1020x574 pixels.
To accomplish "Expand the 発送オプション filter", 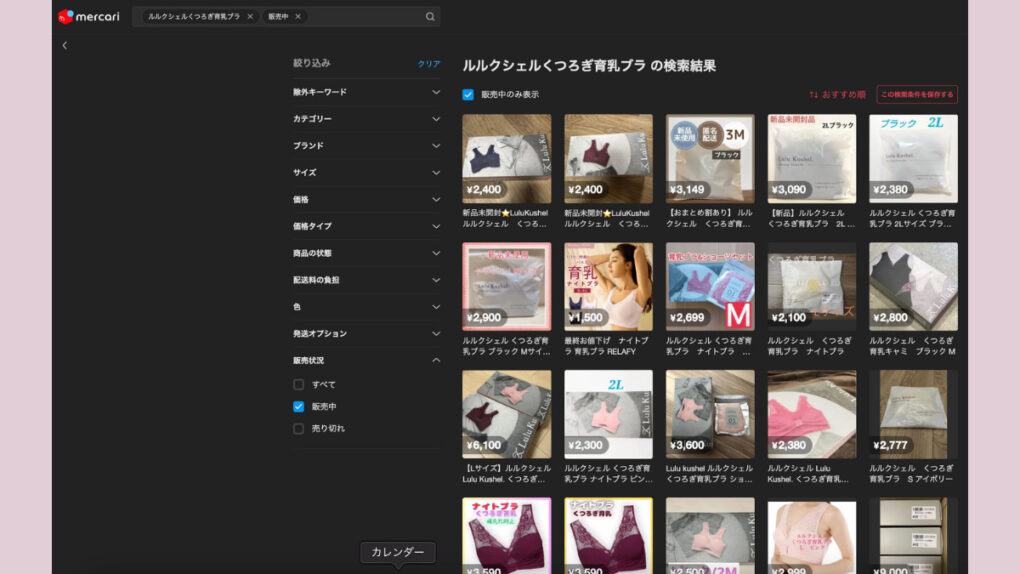I will coord(366,334).
